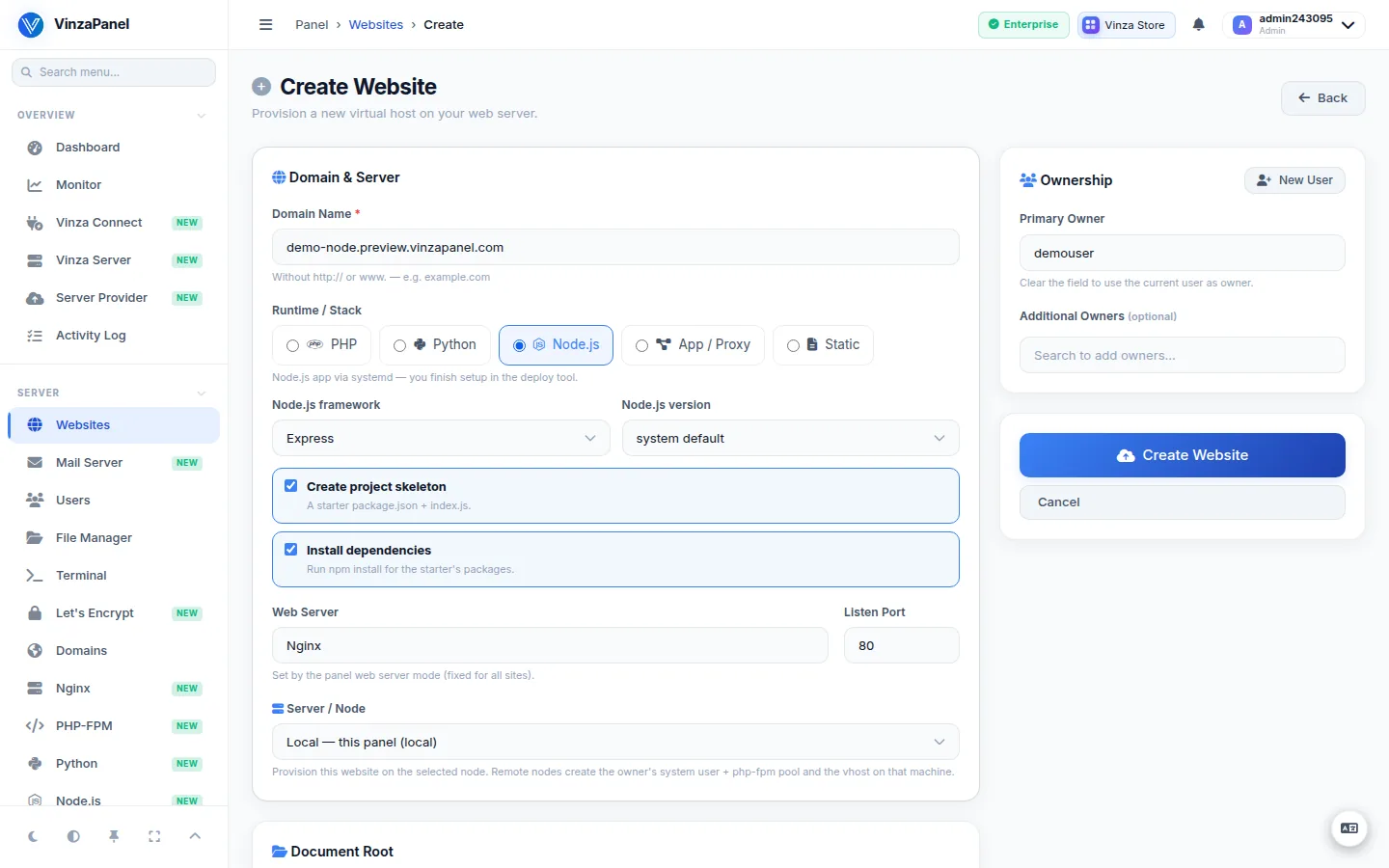
Task: Enter fullscreen with expand icon
Action: pyautogui.click(x=154, y=836)
